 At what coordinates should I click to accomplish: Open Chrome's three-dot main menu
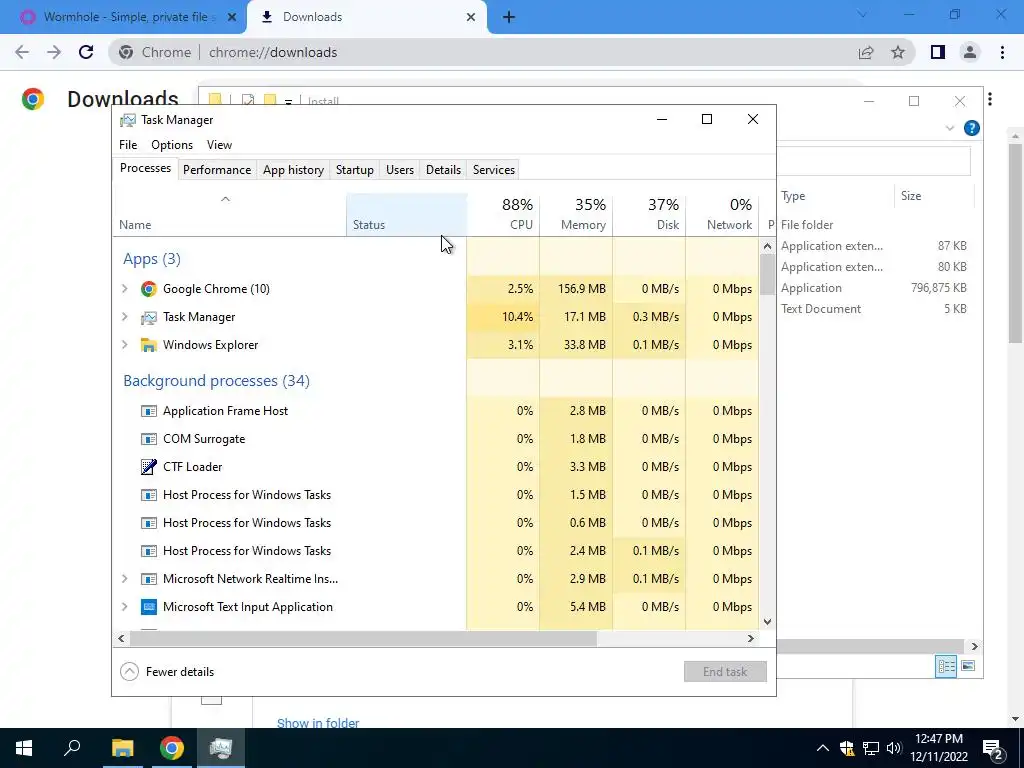(x=1002, y=52)
